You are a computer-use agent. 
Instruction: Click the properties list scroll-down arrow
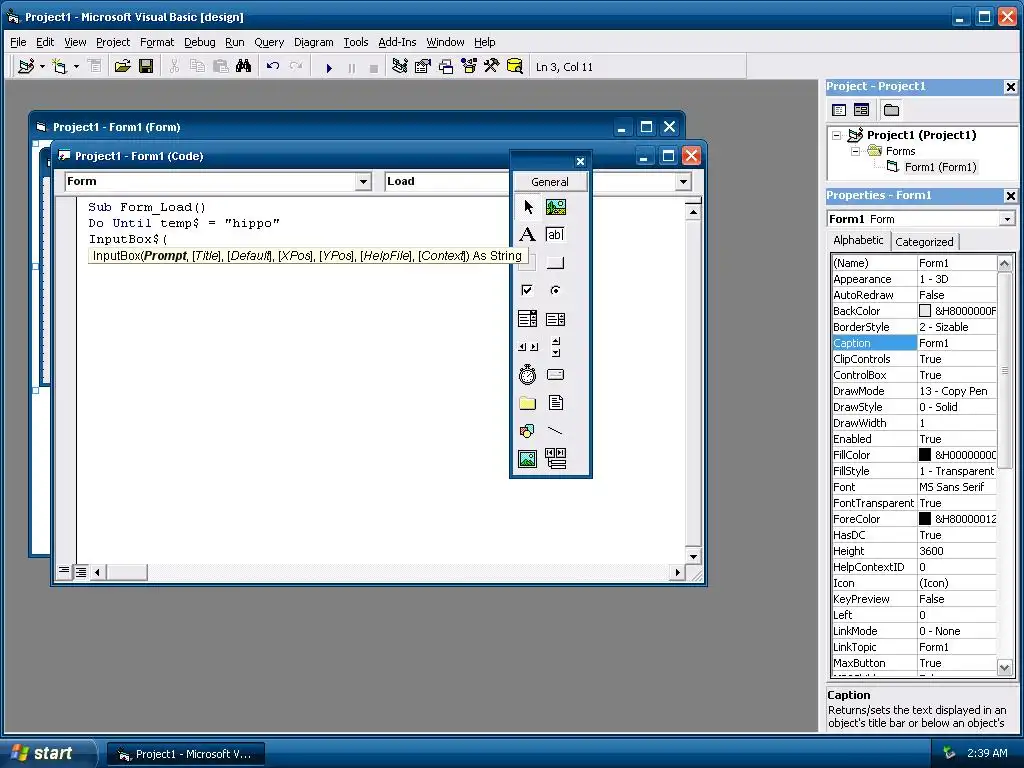click(1004, 667)
